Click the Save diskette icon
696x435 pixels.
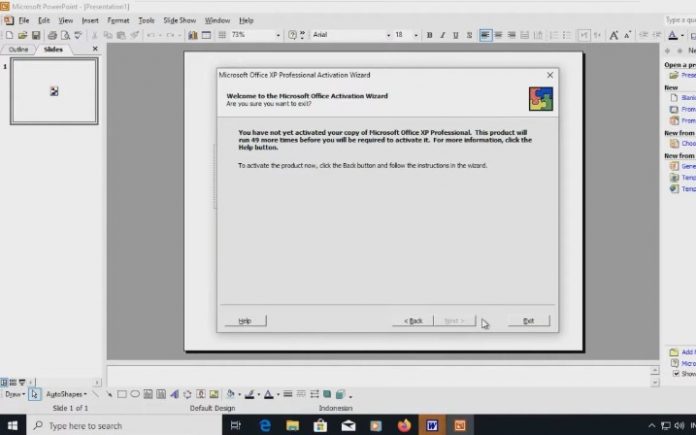click(x=36, y=35)
